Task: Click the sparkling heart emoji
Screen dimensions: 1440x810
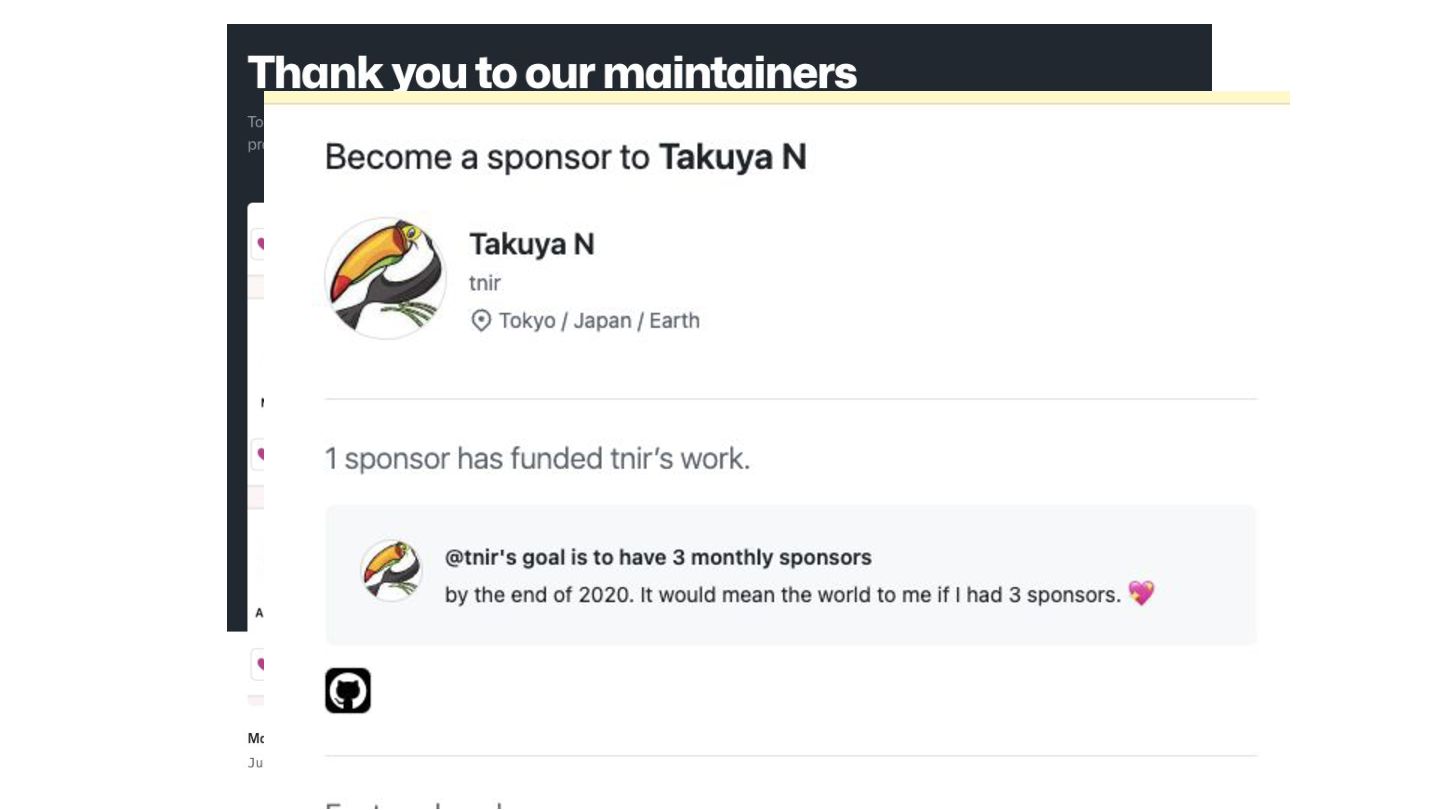Action: 1141,594
